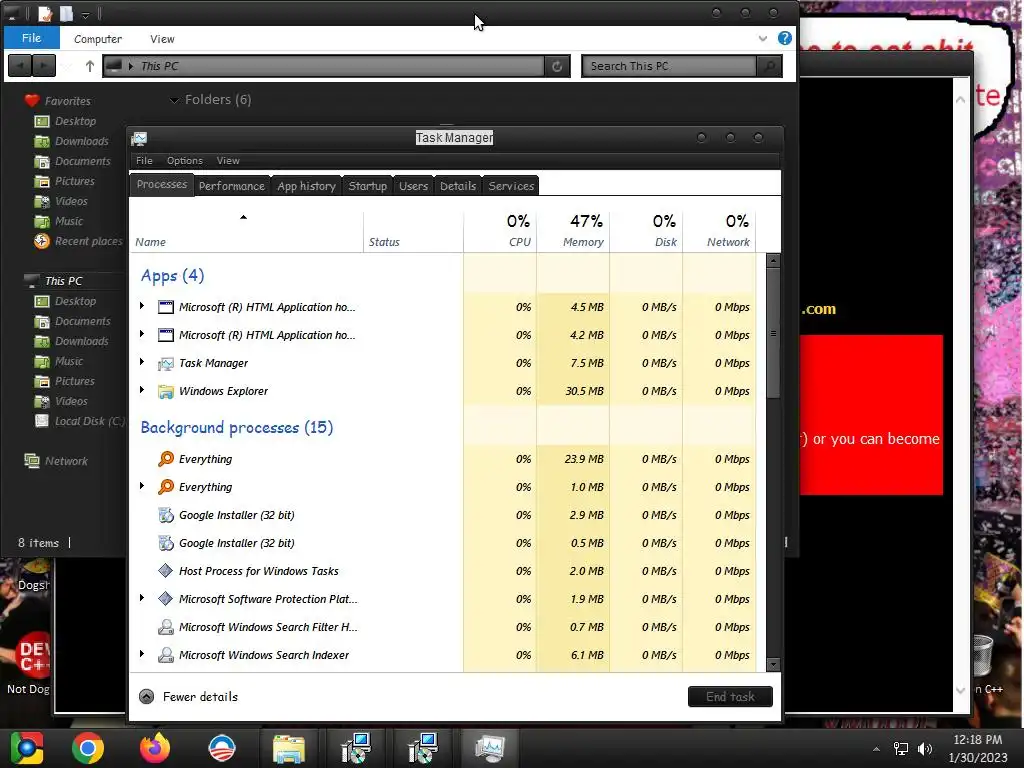Sort by the Disk column header
This screenshot has width=1024, height=768.
[x=646, y=231]
